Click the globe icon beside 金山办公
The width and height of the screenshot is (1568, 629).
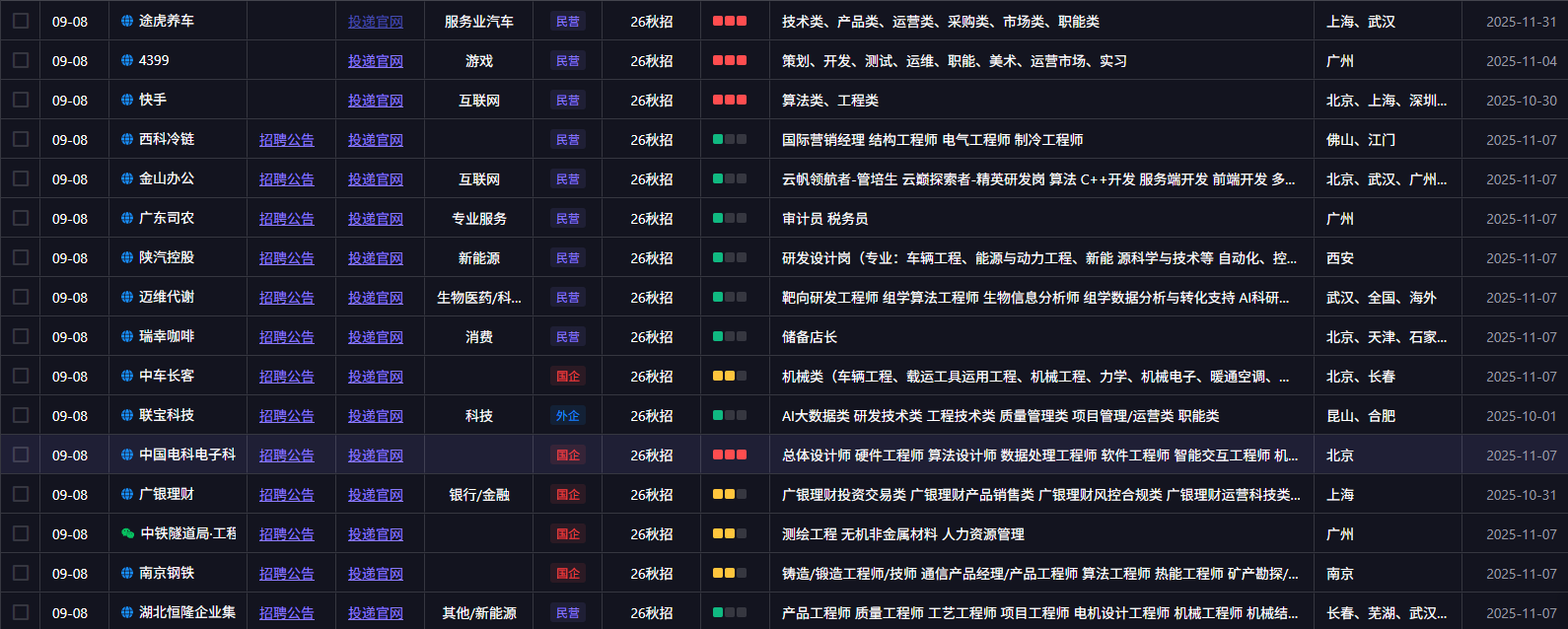[127, 178]
